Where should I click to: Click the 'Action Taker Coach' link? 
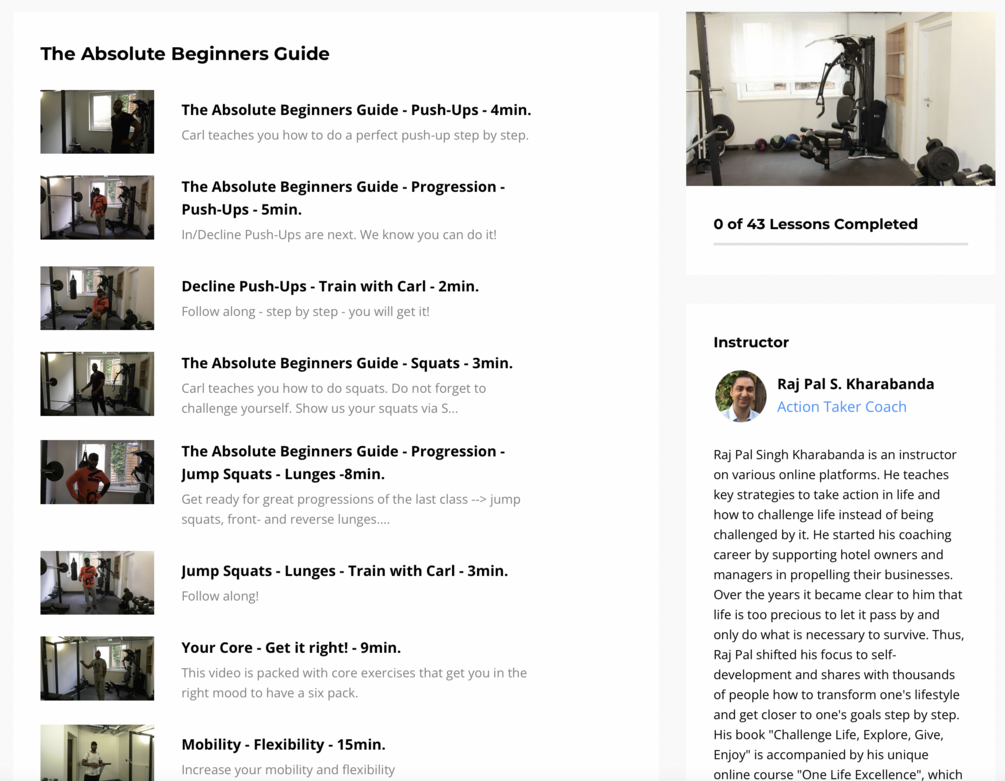click(x=842, y=407)
